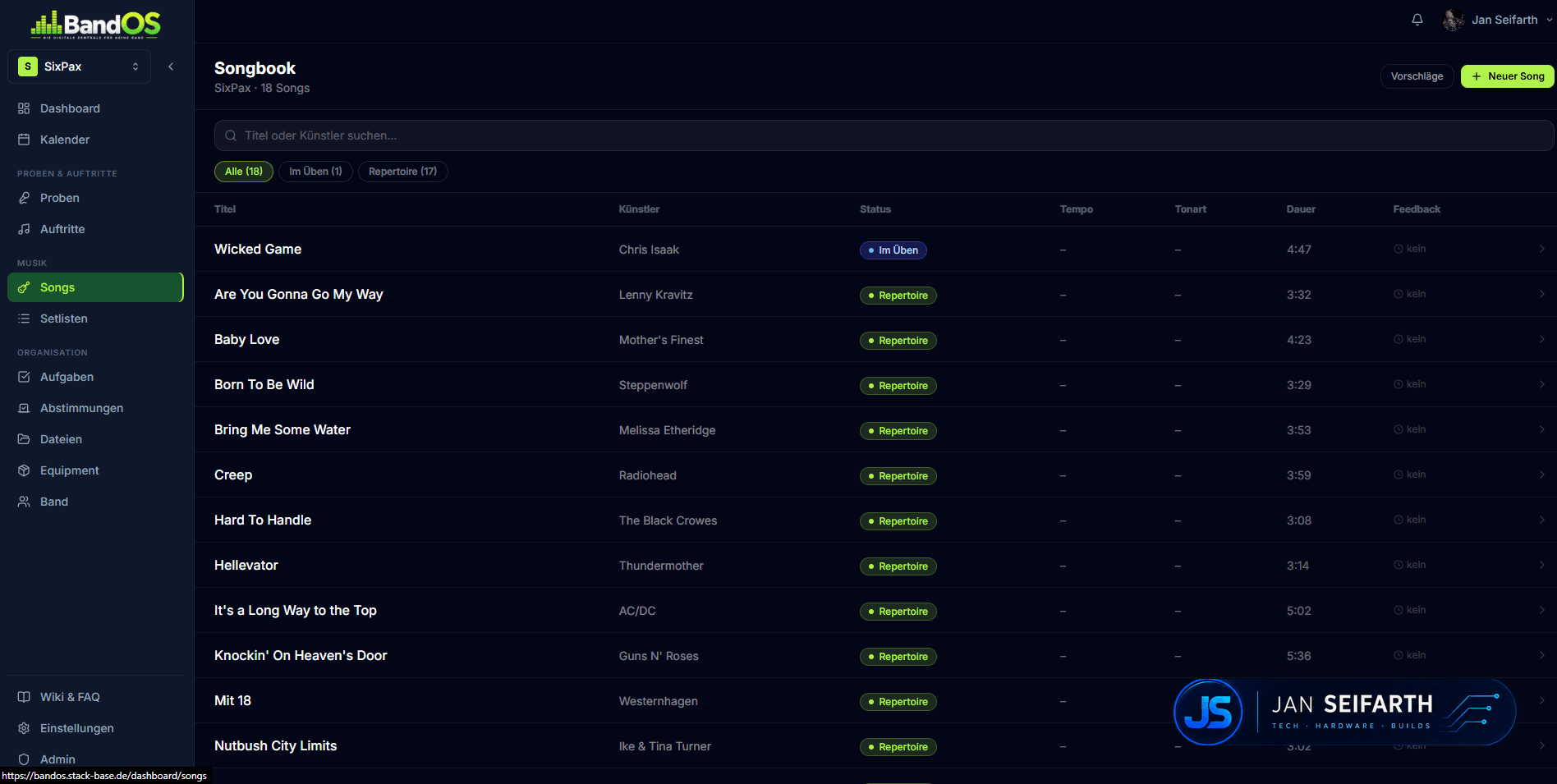
Task: Click the Setlisten list icon
Action: (x=24, y=319)
